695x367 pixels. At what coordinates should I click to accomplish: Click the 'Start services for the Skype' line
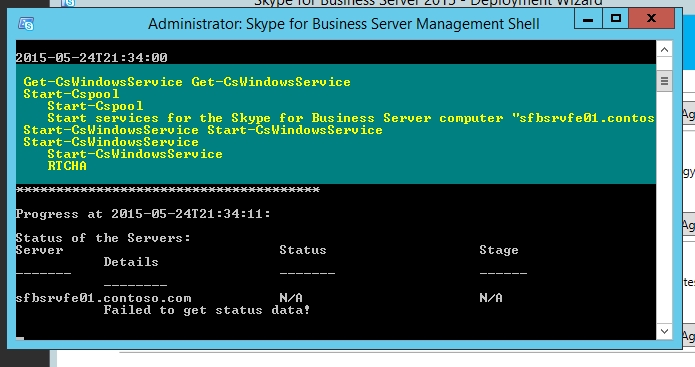coord(351,118)
